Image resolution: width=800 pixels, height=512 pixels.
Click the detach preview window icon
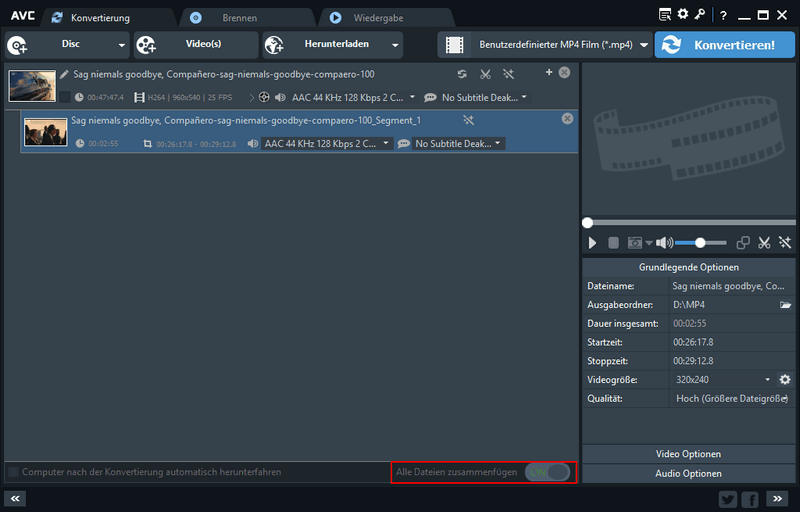tap(743, 243)
